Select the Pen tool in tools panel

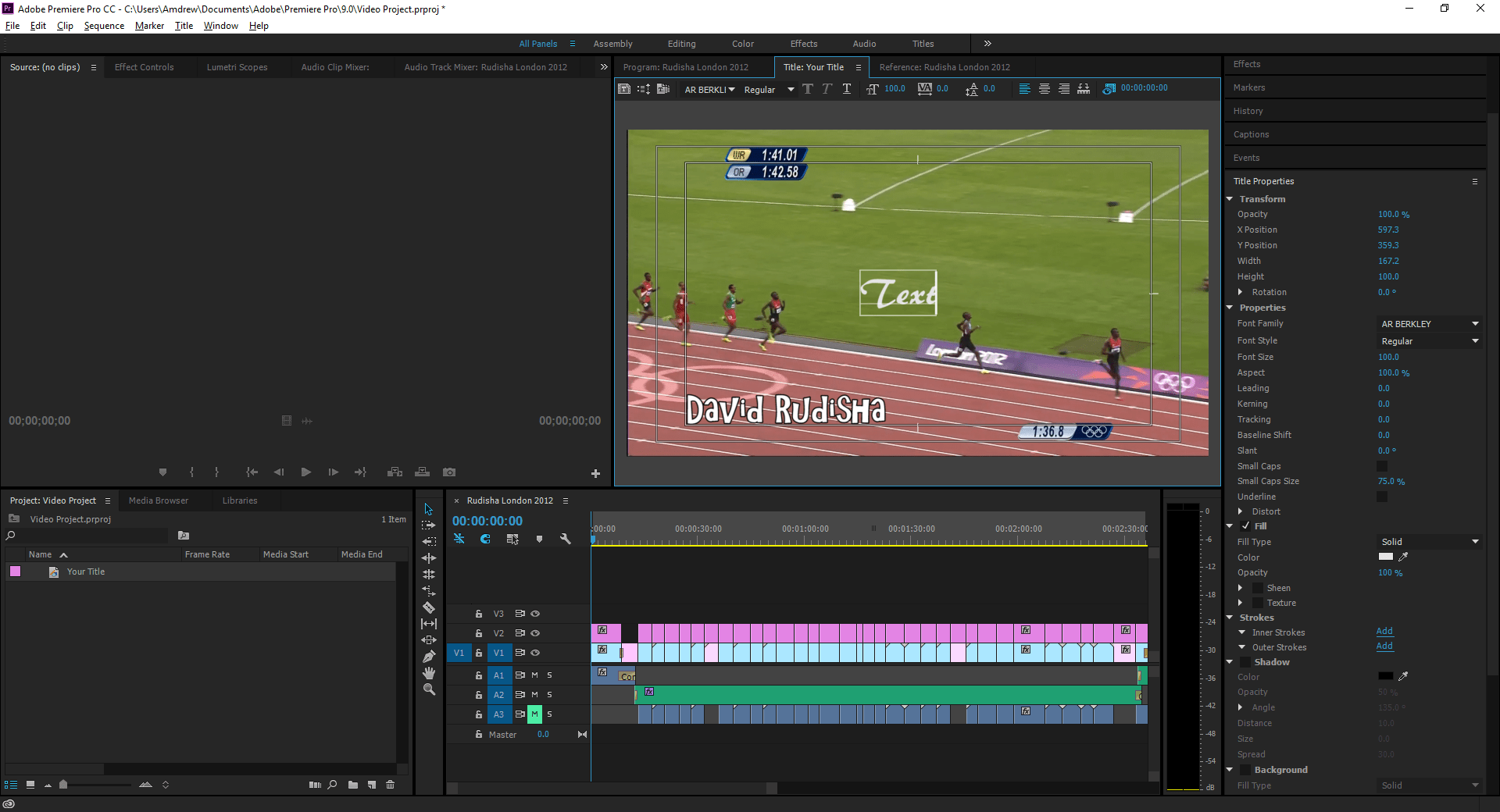coord(429,657)
